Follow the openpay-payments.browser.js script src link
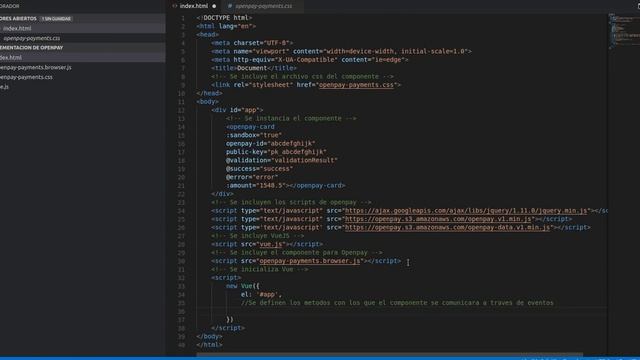Viewport: 640px width, 360px height. point(310,261)
